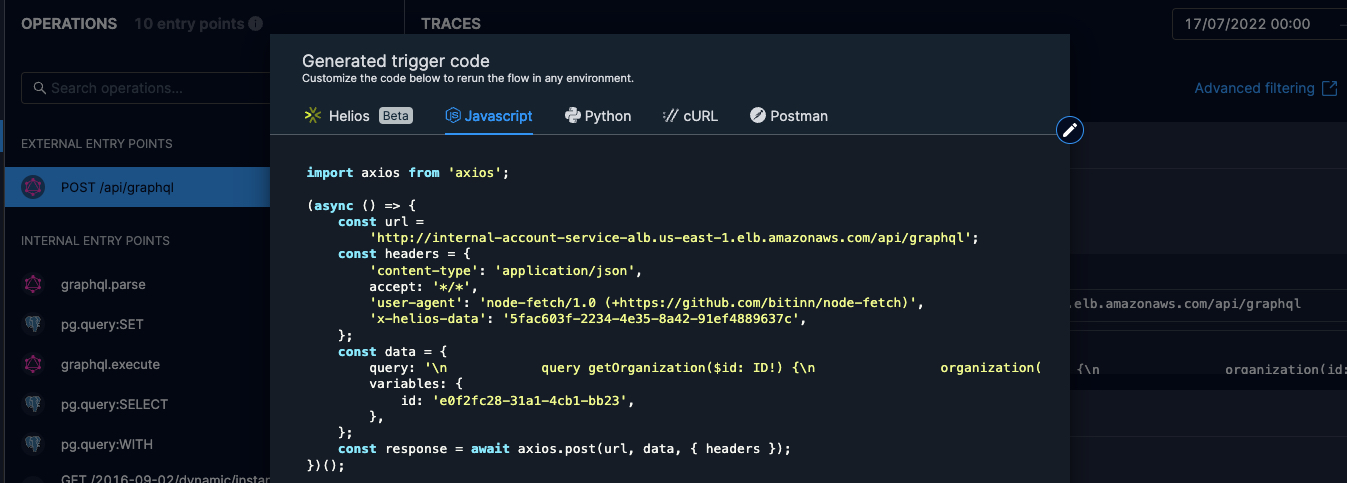Click the Postgres icon beside pg.query:WITH

(33, 445)
